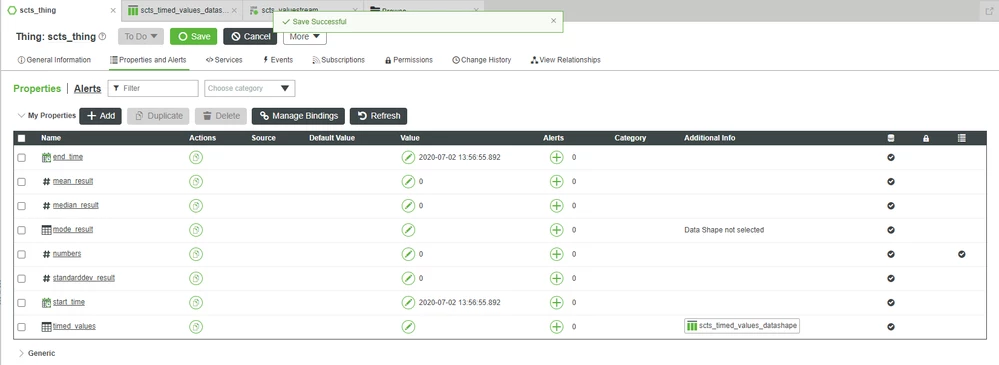The height and width of the screenshot is (365, 999).
Task: Edit value pencil for end_time
Action: coord(408,157)
